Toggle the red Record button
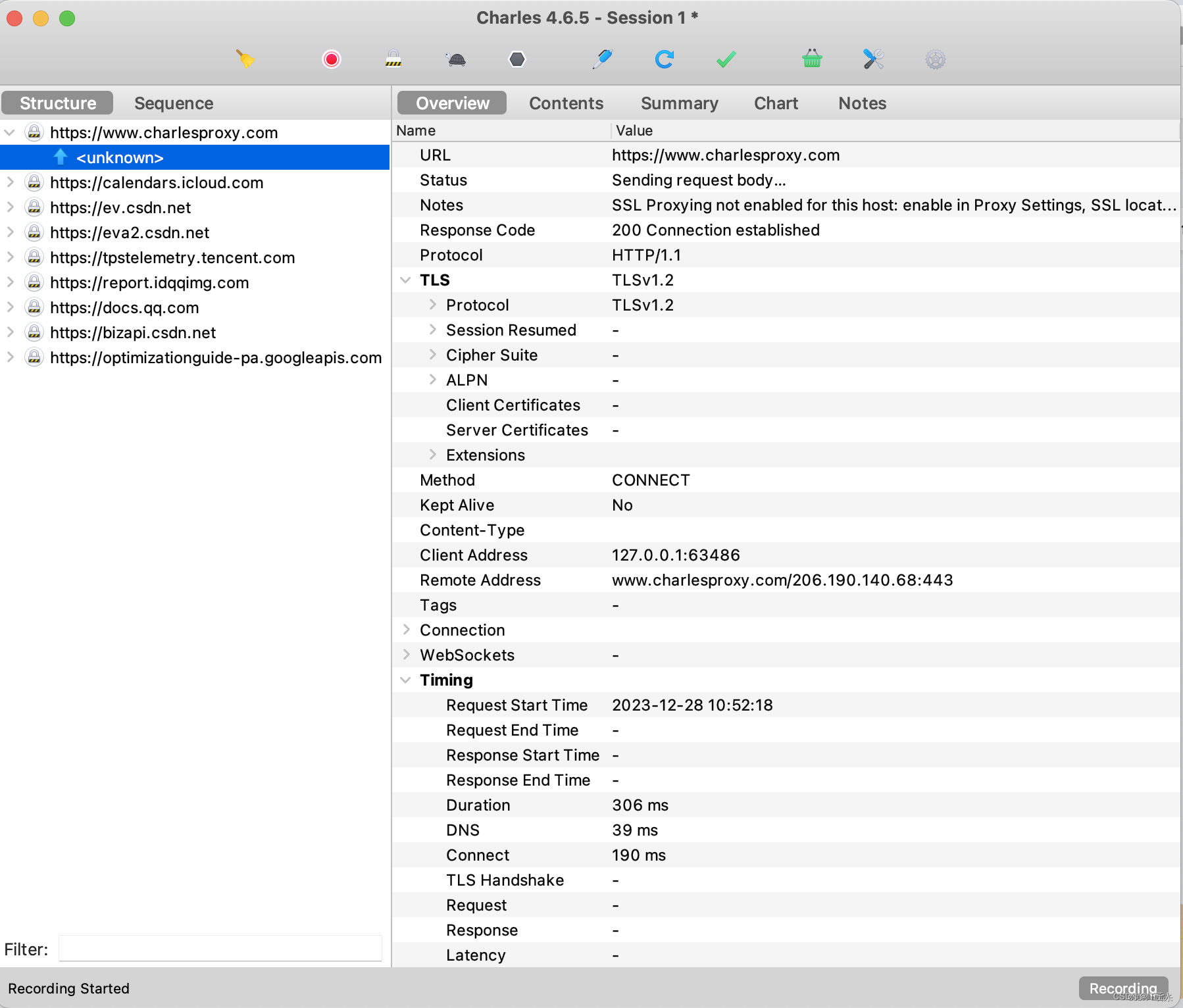This screenshot has width=1183, height=1008. (332, 59)
